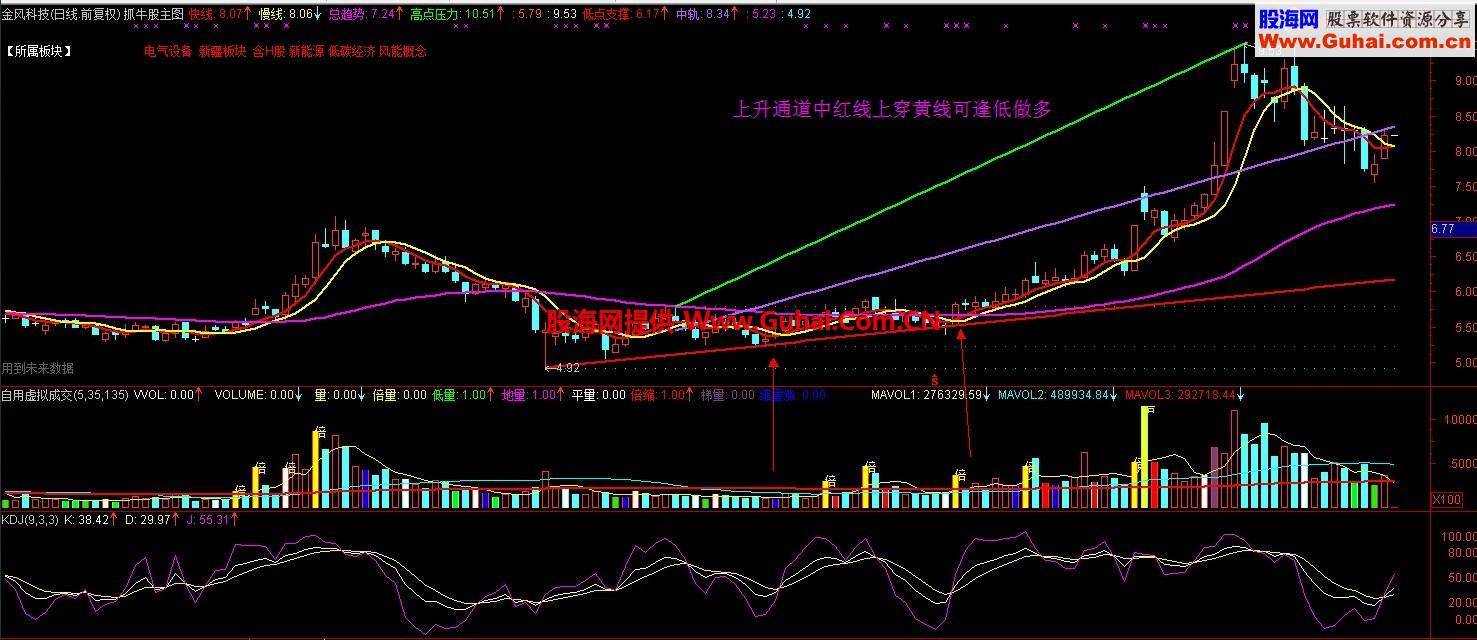Click the MAVOL3: 292718.44 value
This screenshot has height=640, width=1477.
(x=1185, y=395)
